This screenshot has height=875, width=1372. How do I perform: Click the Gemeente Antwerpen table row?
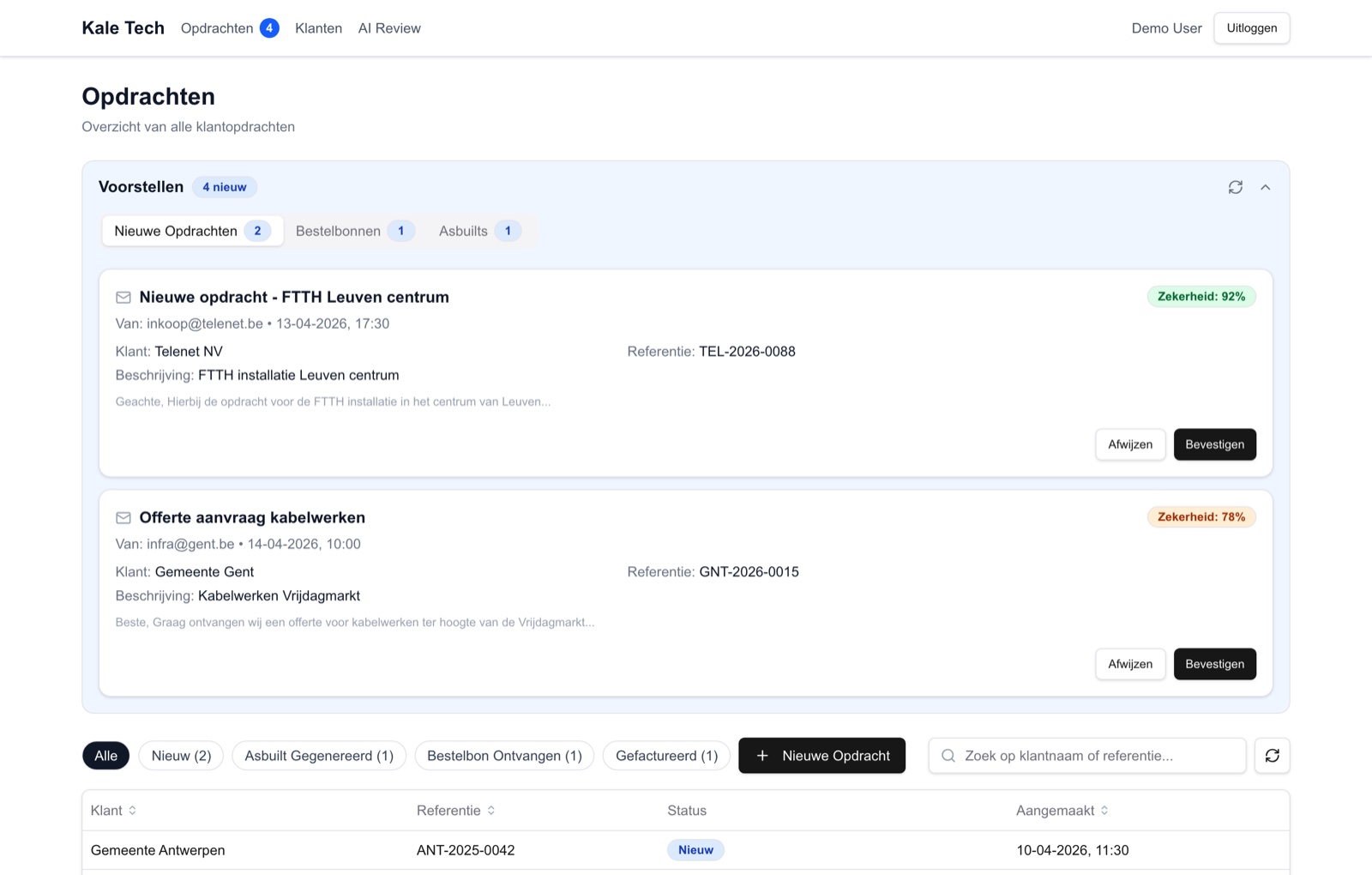pyautogui.click(x=686, y=850)
